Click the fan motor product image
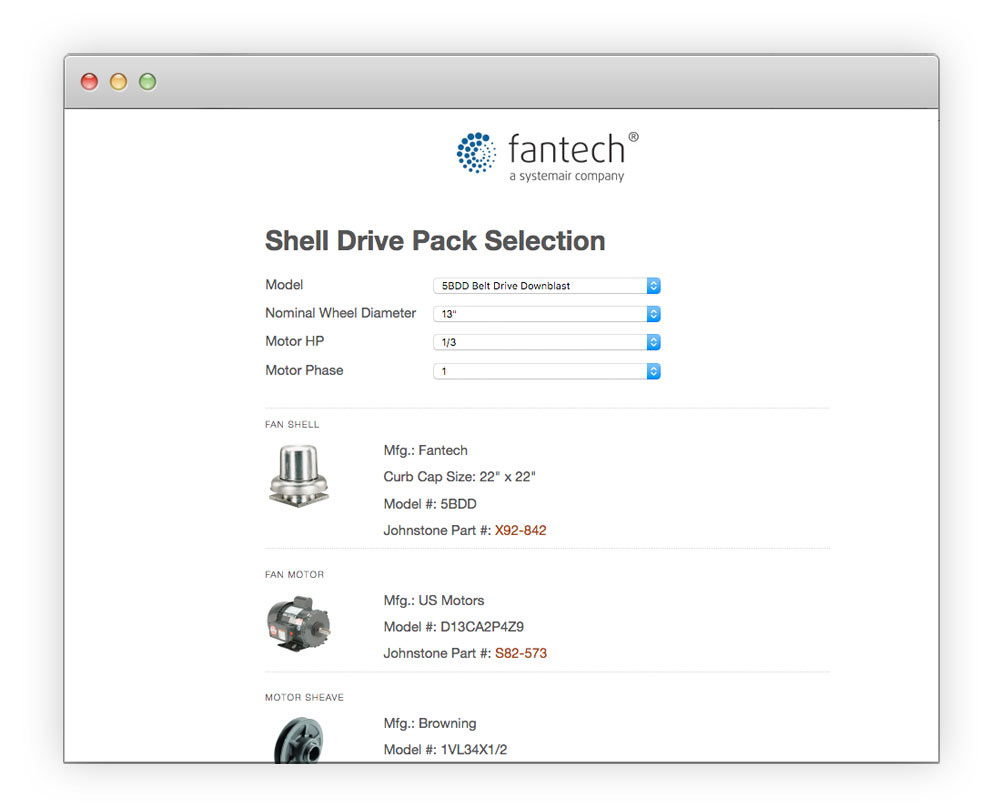Viewport: 1000px width, 808px height. [298, 624]
